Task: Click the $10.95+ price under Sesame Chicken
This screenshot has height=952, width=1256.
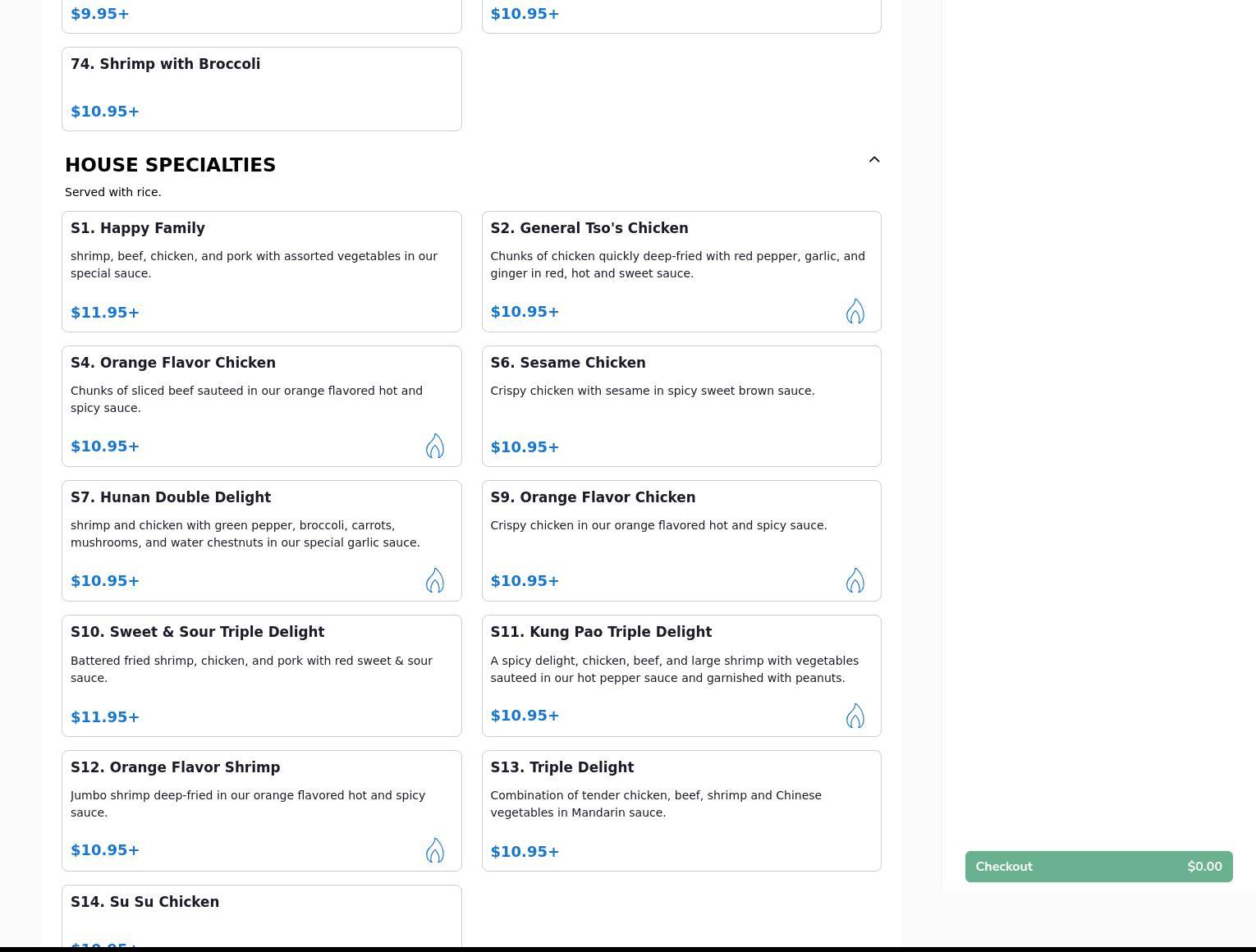Action: click(x=525, y=447)
